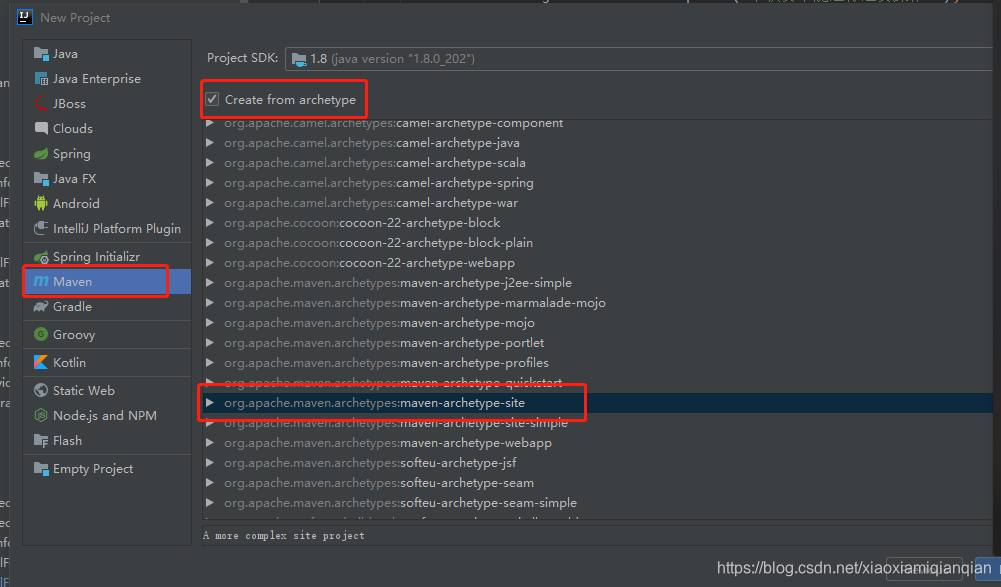
Task: Expand maven-archetype-j2ee-simple arrow
Action: coord(209,283)
